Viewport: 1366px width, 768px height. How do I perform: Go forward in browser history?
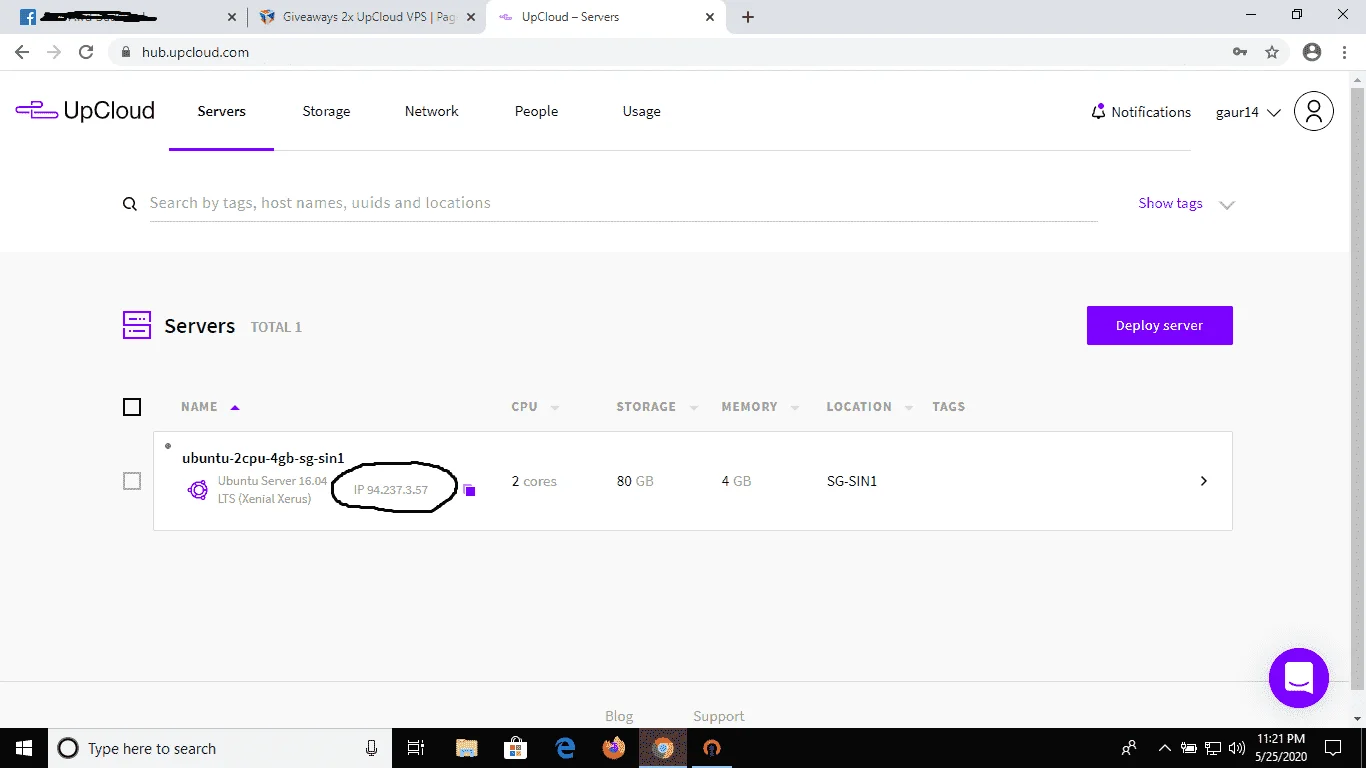pyautogui.click(x=54, y=52)
